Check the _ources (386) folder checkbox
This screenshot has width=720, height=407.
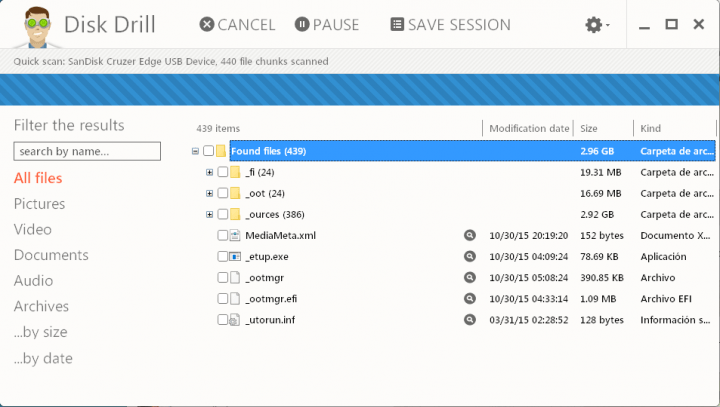(223, 215)
